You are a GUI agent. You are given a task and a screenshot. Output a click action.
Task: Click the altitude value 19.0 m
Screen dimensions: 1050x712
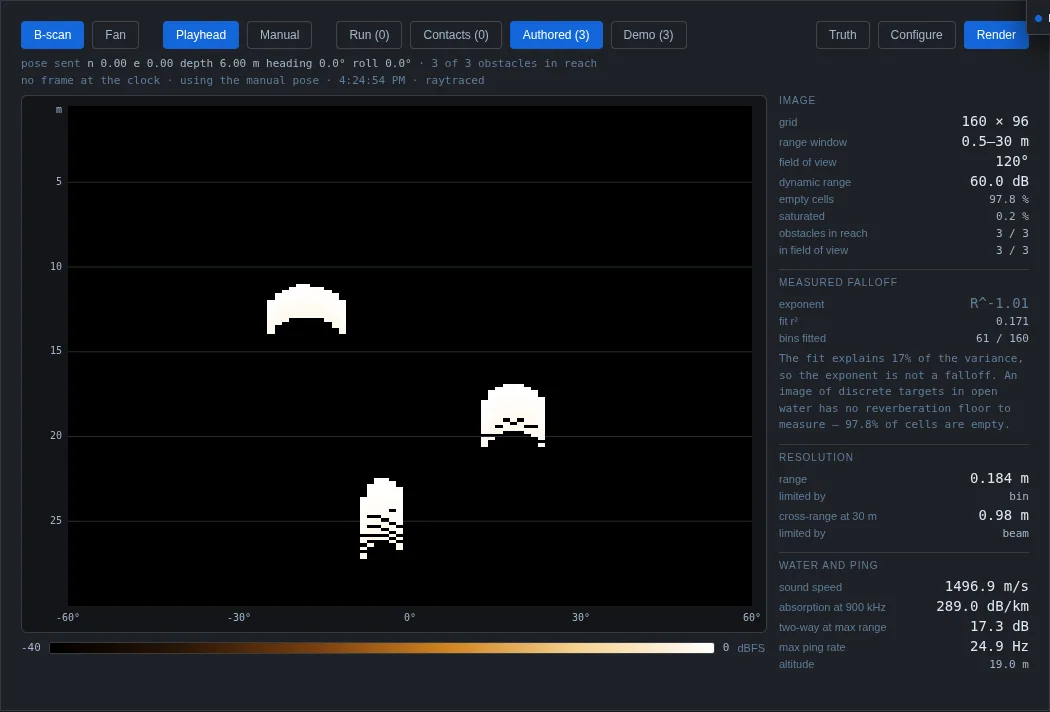(x=1008, y=664)
